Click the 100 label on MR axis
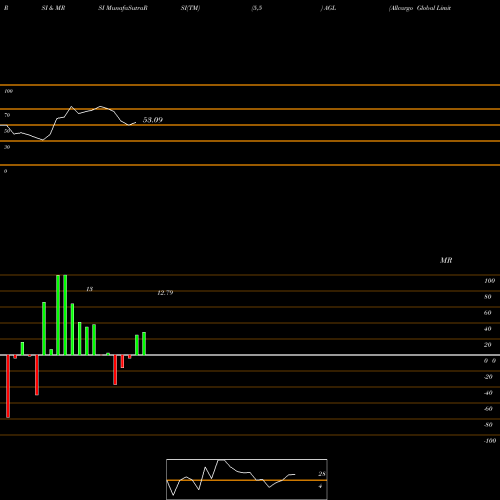This screenshot has width=500, height=500. (x=489, y=281)
